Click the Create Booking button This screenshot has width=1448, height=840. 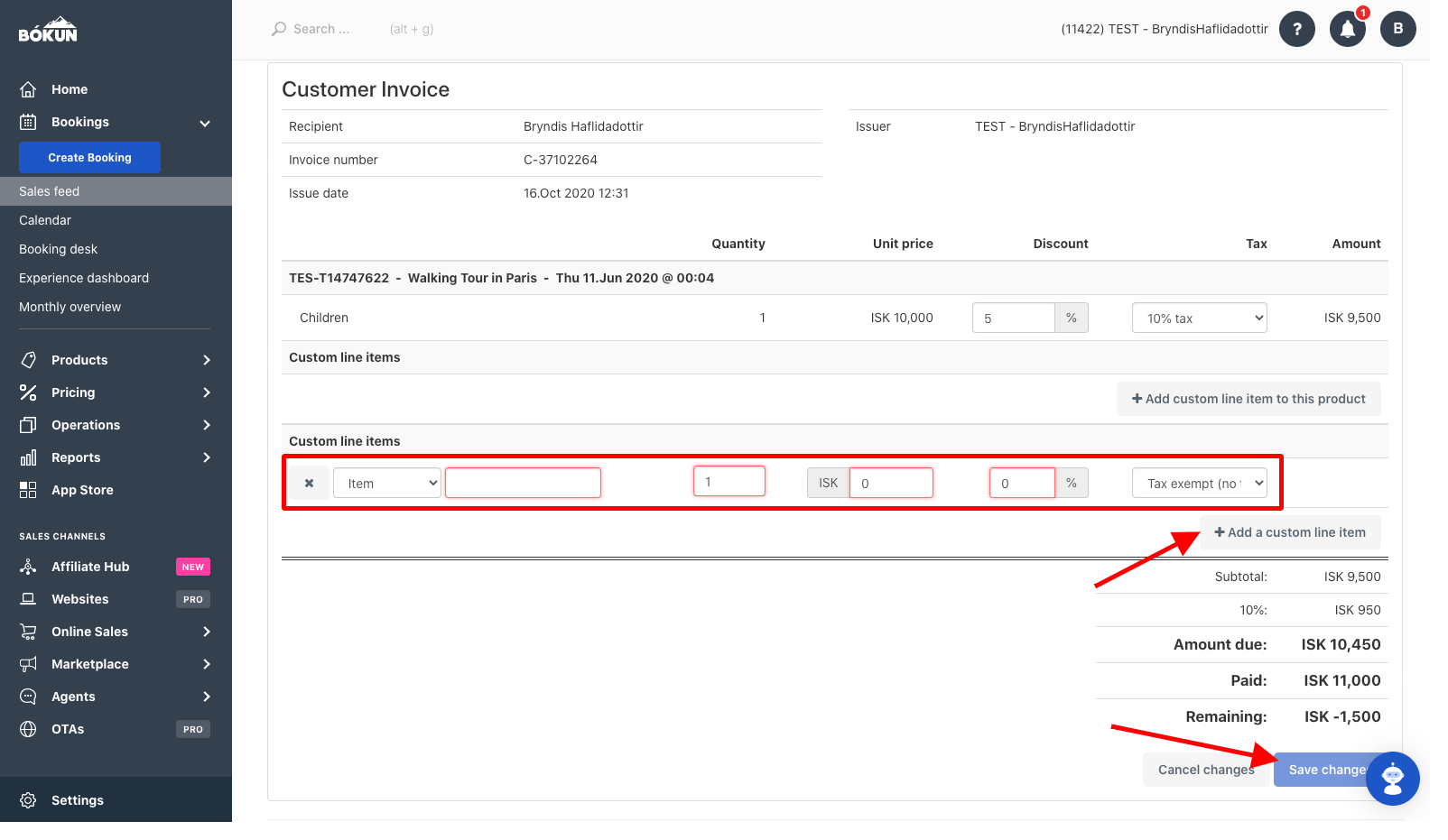click(x=89, y=157)
